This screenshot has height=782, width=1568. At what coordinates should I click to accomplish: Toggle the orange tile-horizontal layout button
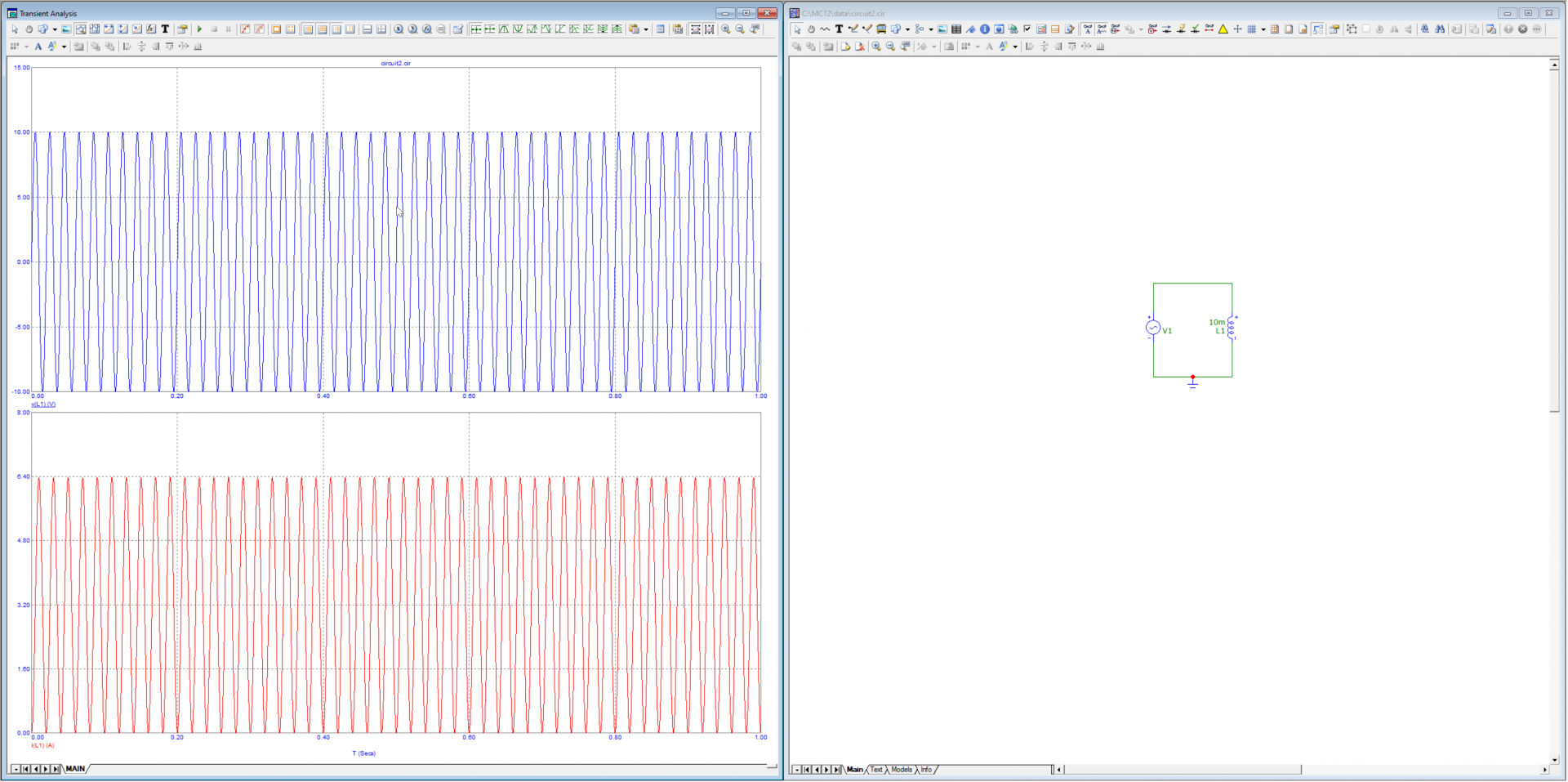pyautogui.click(x=323, y=29)
